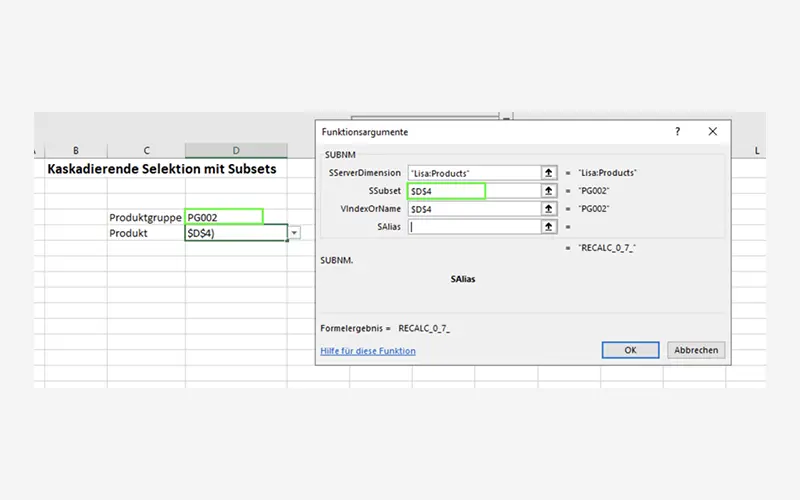Open the dropdown arrow on Produkt cell
The width and height of the screenshot is (800, 500).
point(294,233)
